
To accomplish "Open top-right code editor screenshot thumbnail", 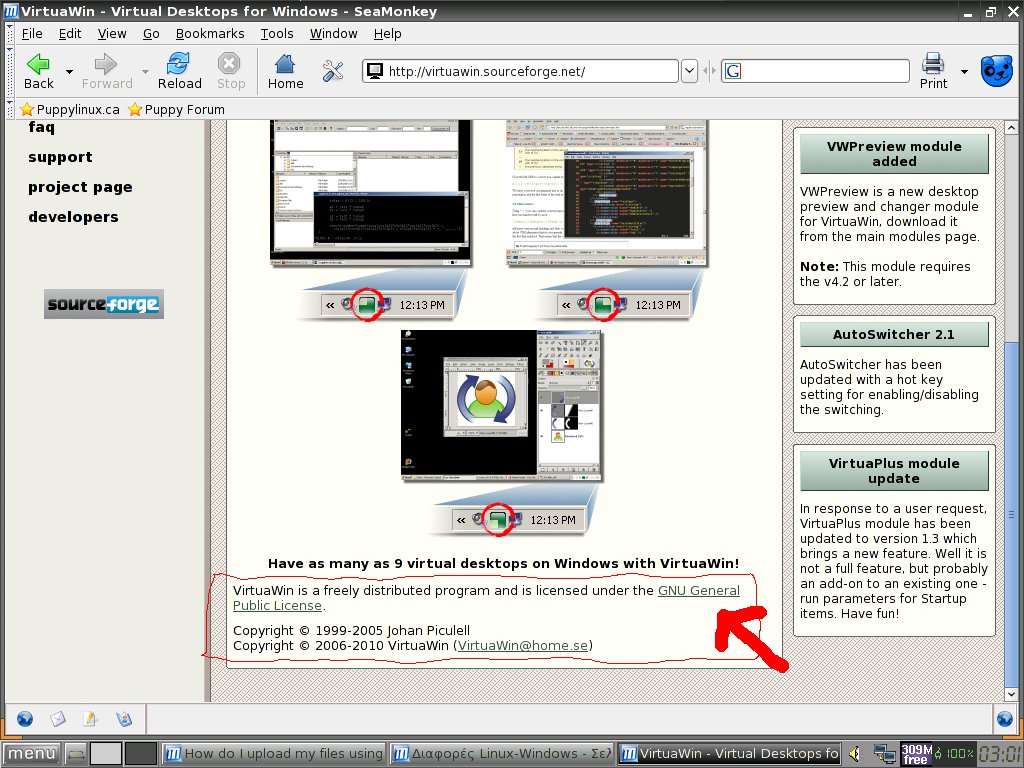I will [607, 193].
